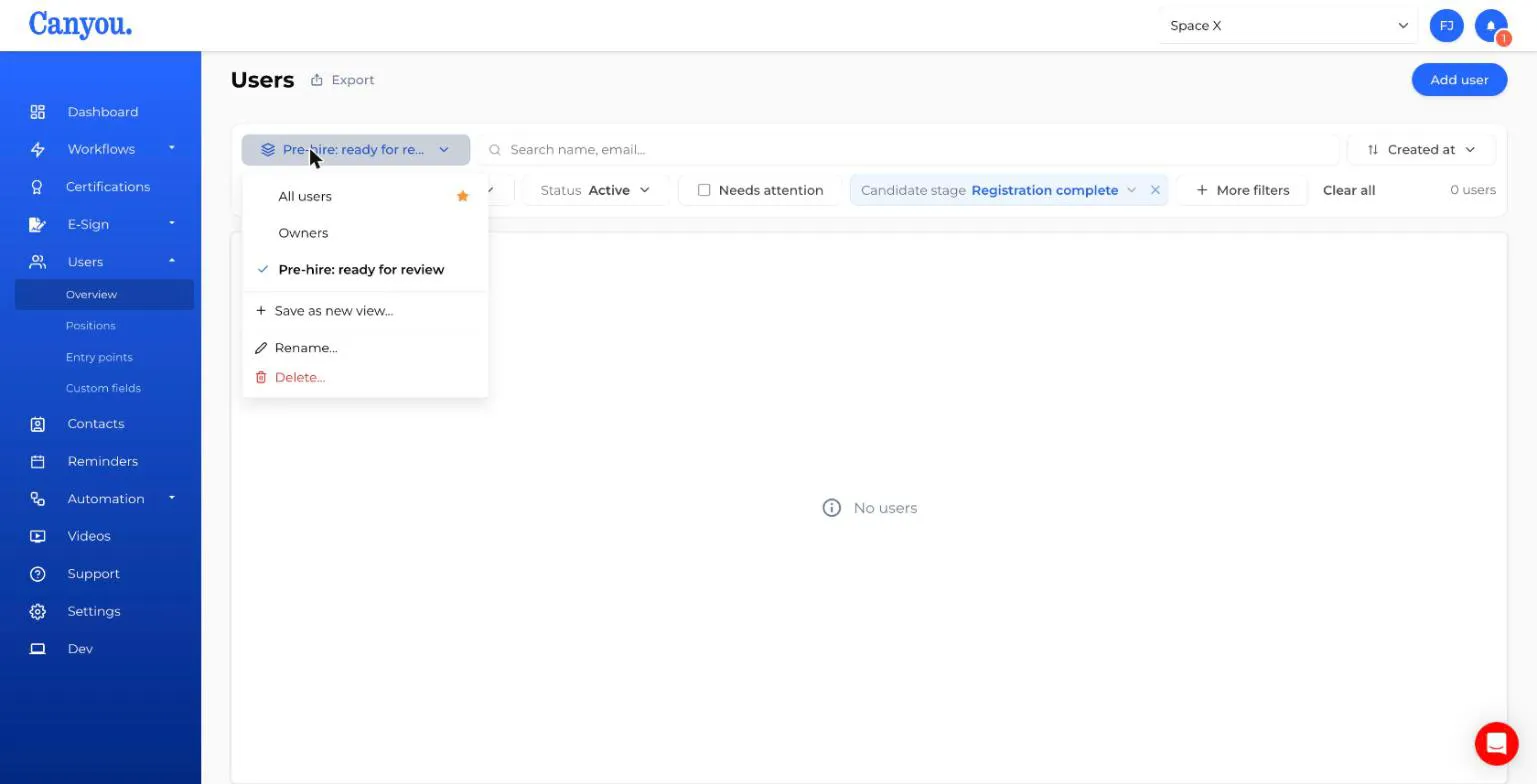
Task: Choose Delete... in view menu
Action: tap(365, 377)
